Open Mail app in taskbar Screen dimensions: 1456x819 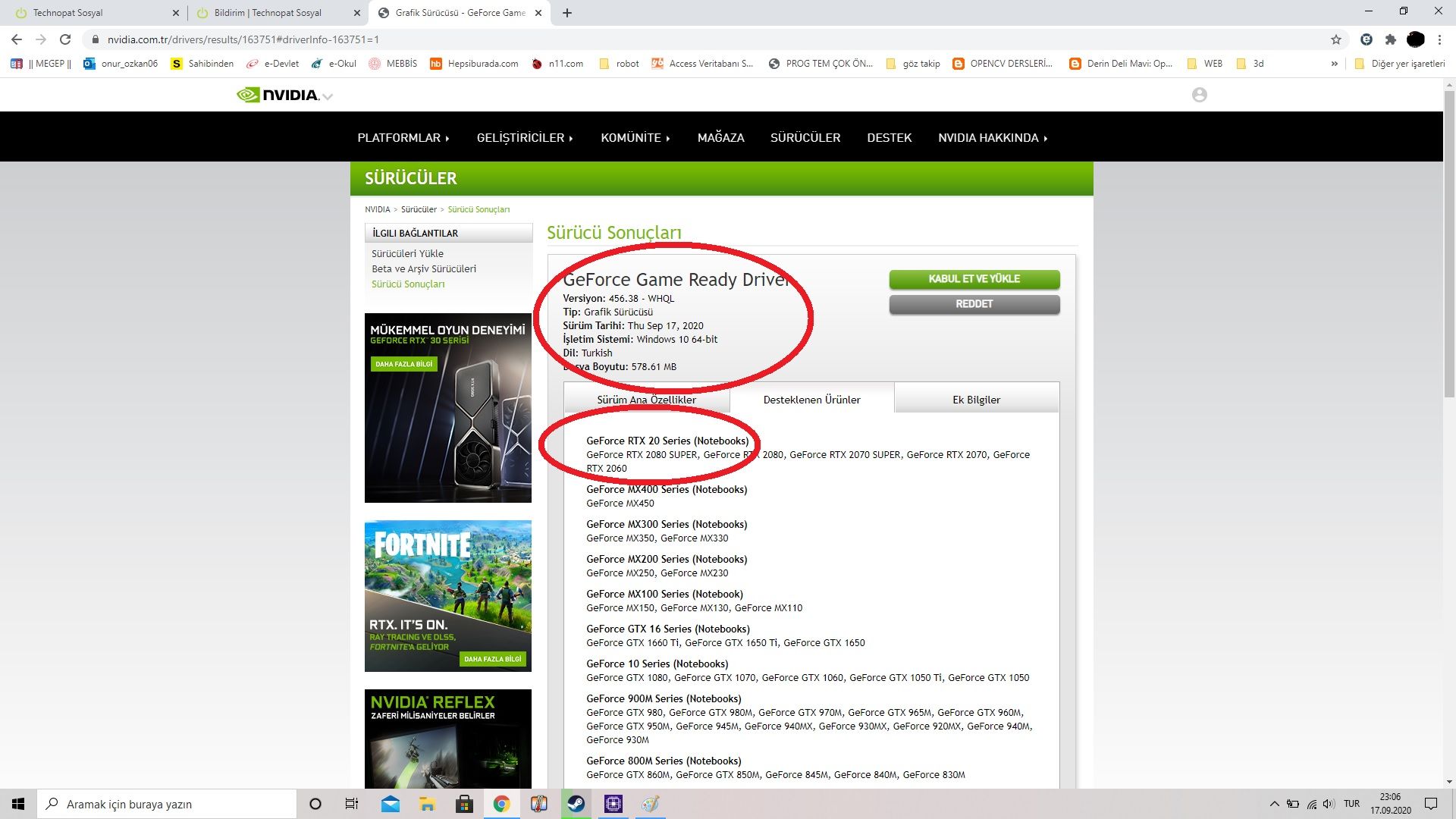click(390, 804)
